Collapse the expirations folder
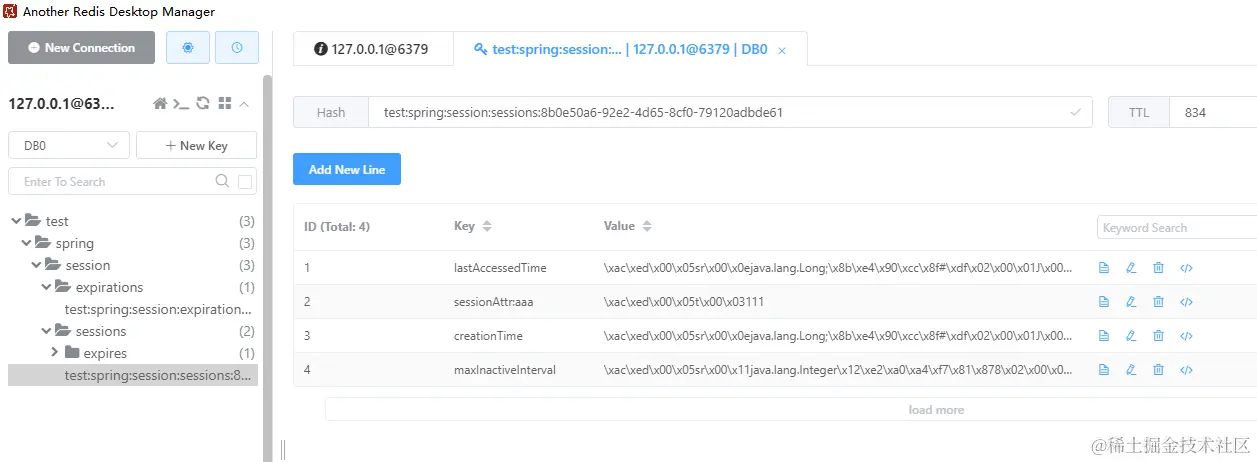The height and width of the screenshot is (462, 1257). (x=45, y=287)
